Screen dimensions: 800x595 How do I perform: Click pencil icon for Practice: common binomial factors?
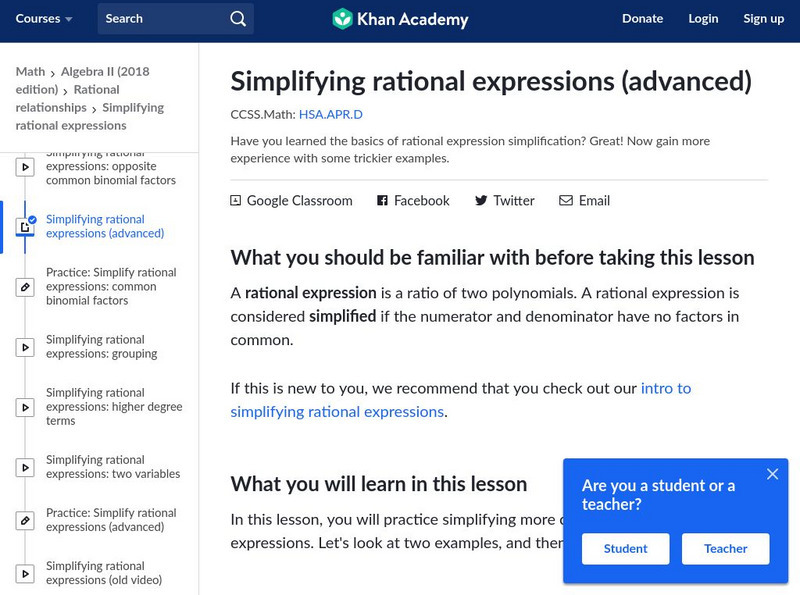(x=25, y=287)
